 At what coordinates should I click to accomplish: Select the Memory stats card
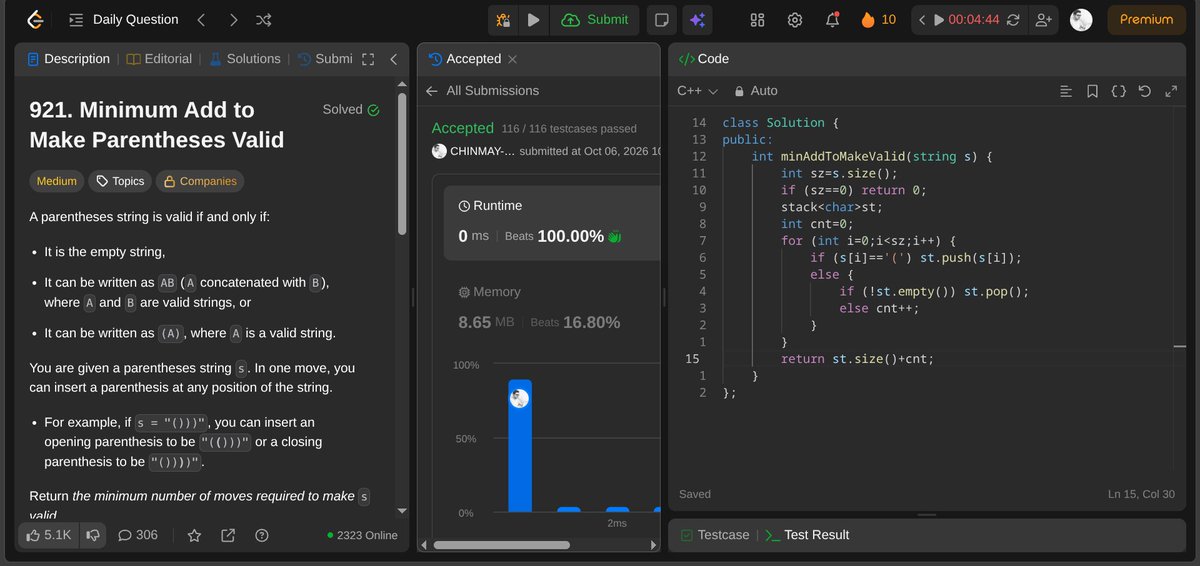552,307
